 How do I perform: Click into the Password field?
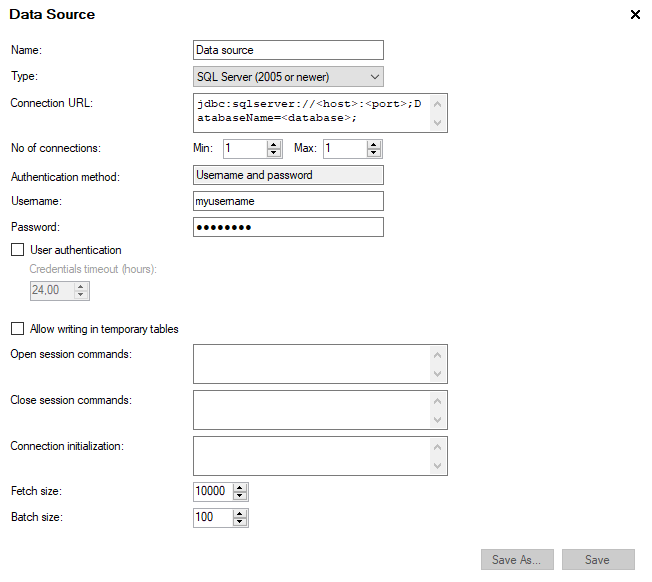288,227
